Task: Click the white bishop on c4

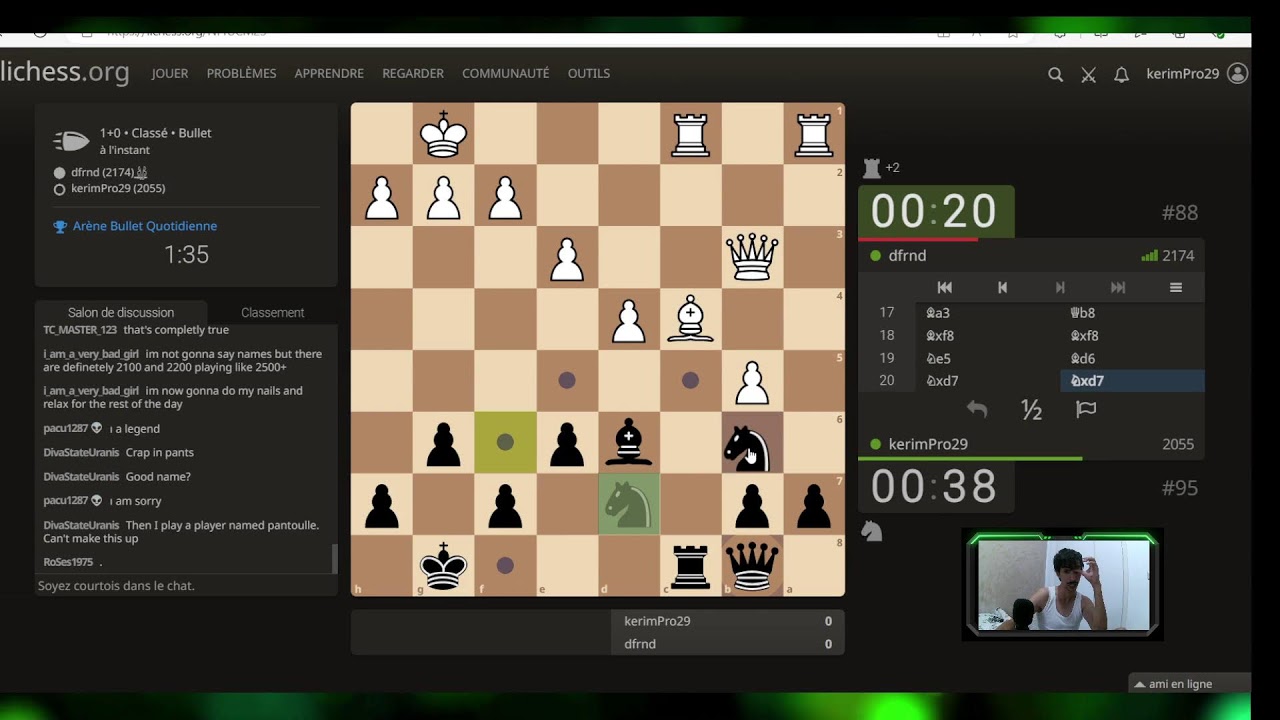Action: coord(690,319)
